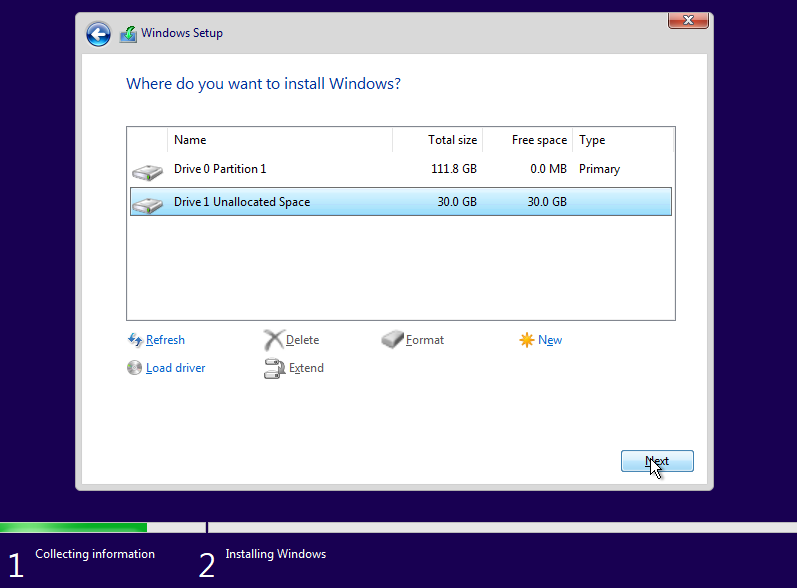Image resolution: width=797 pixels, height=588 pixels.
Task: Click the Load driver disc icon
Action: 134,367
